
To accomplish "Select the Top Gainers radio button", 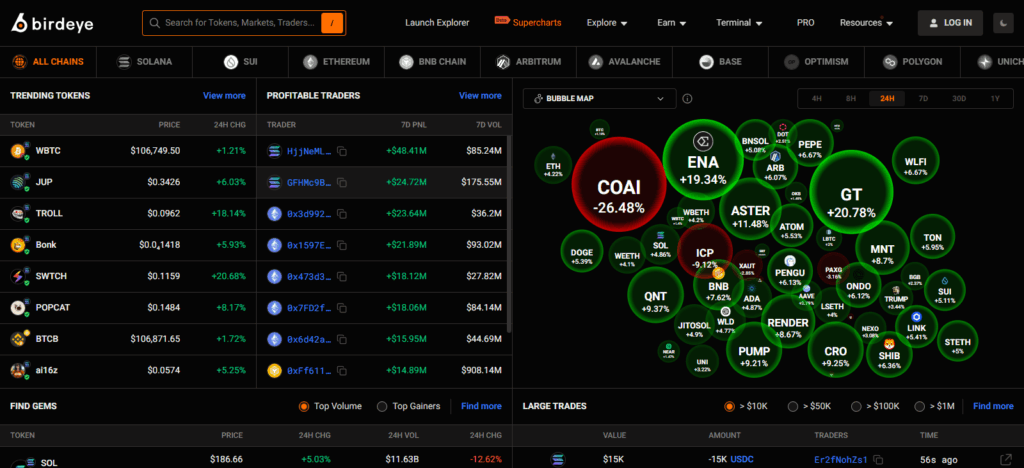I will 382,406.
